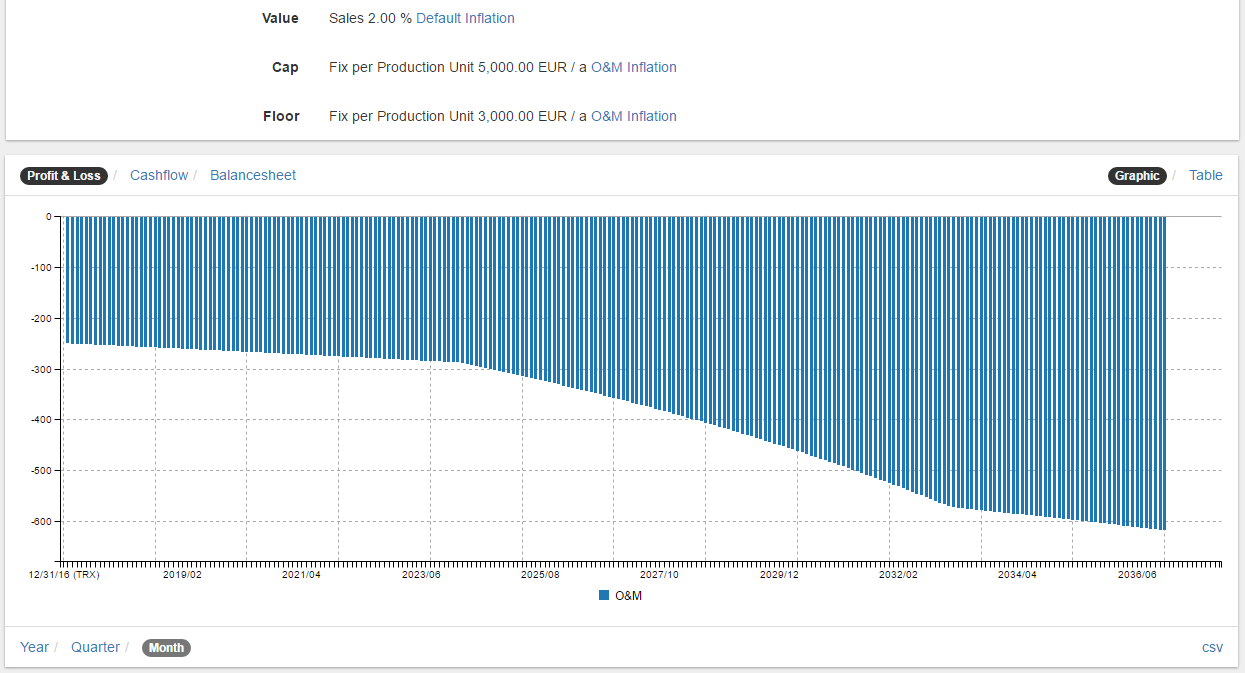Screen dimensions: 1245x673
Task: Click the 12/31/16 (TRX) axis label
Action: click(64, 575)
